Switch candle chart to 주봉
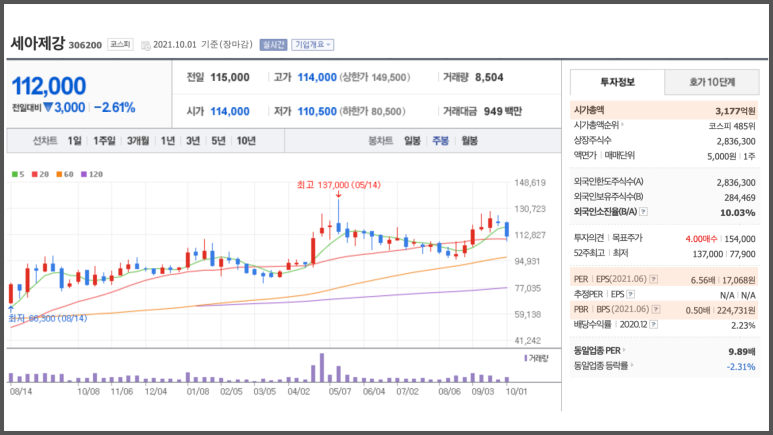This screenshot has width=773, height=435. point(440,141)
